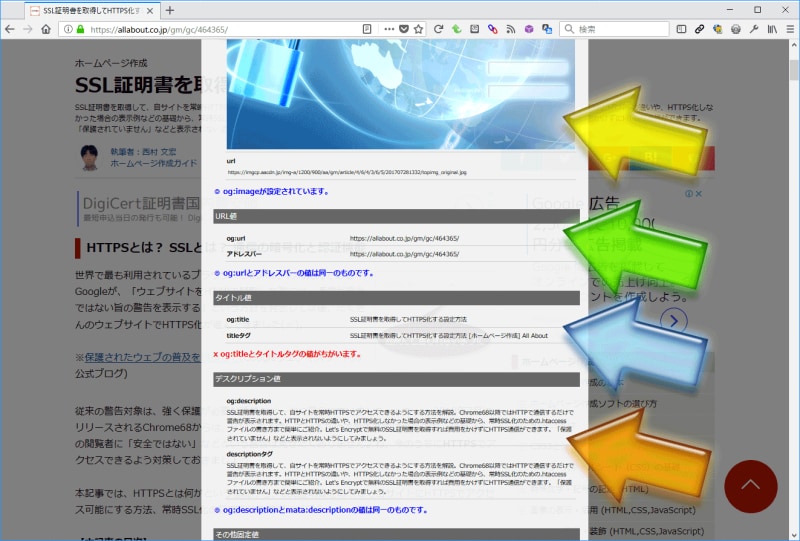Click the タイトル値 section header
The image size is (800, 541).
pyautogui.click(x=396, y=298)
